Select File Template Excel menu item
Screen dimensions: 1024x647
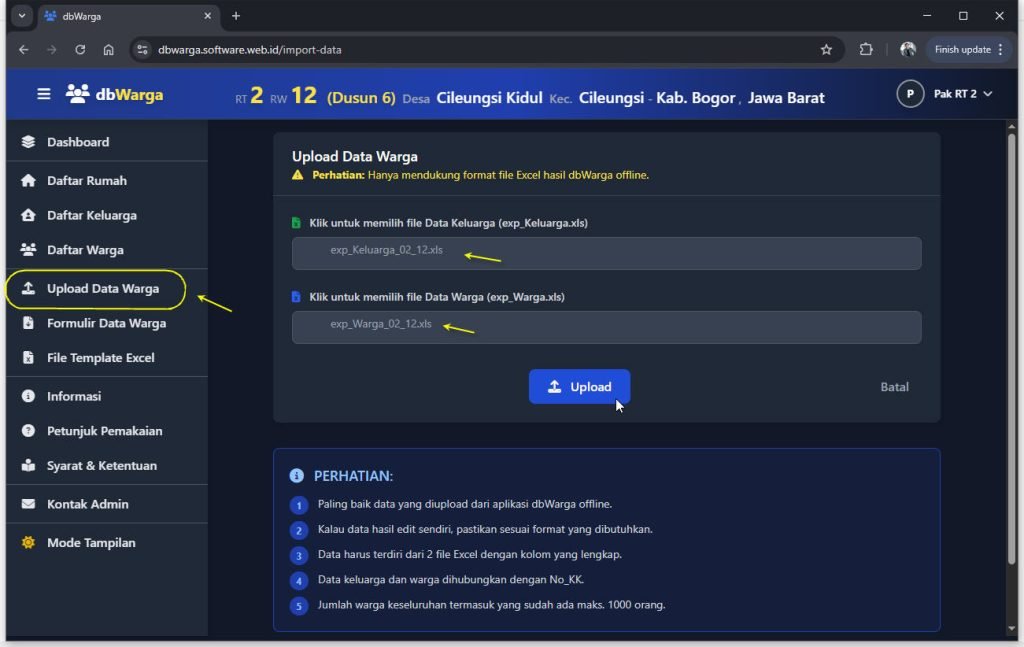[100, 358]
